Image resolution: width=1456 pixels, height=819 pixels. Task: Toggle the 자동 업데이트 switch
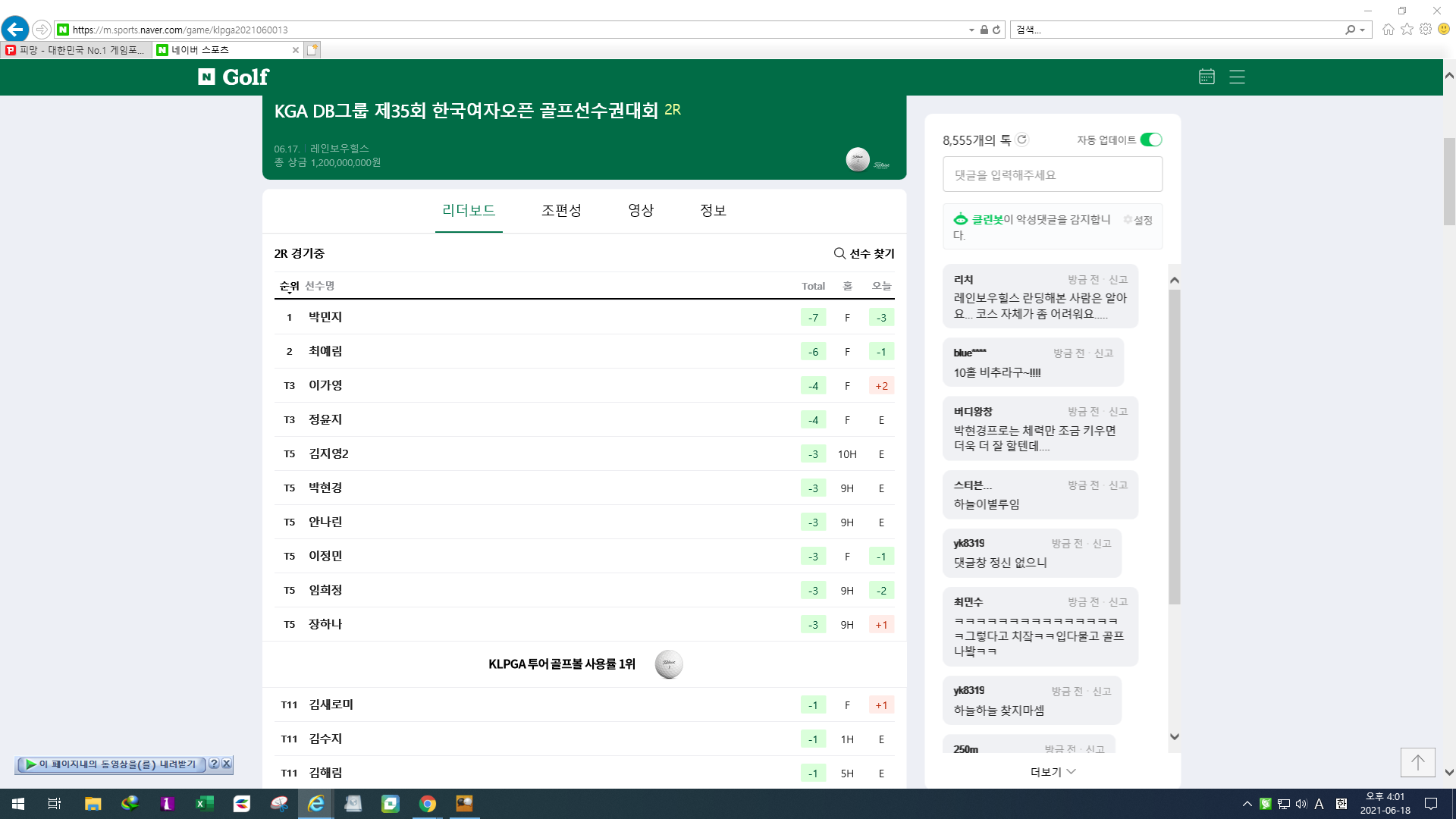[x=1151, y=140]
